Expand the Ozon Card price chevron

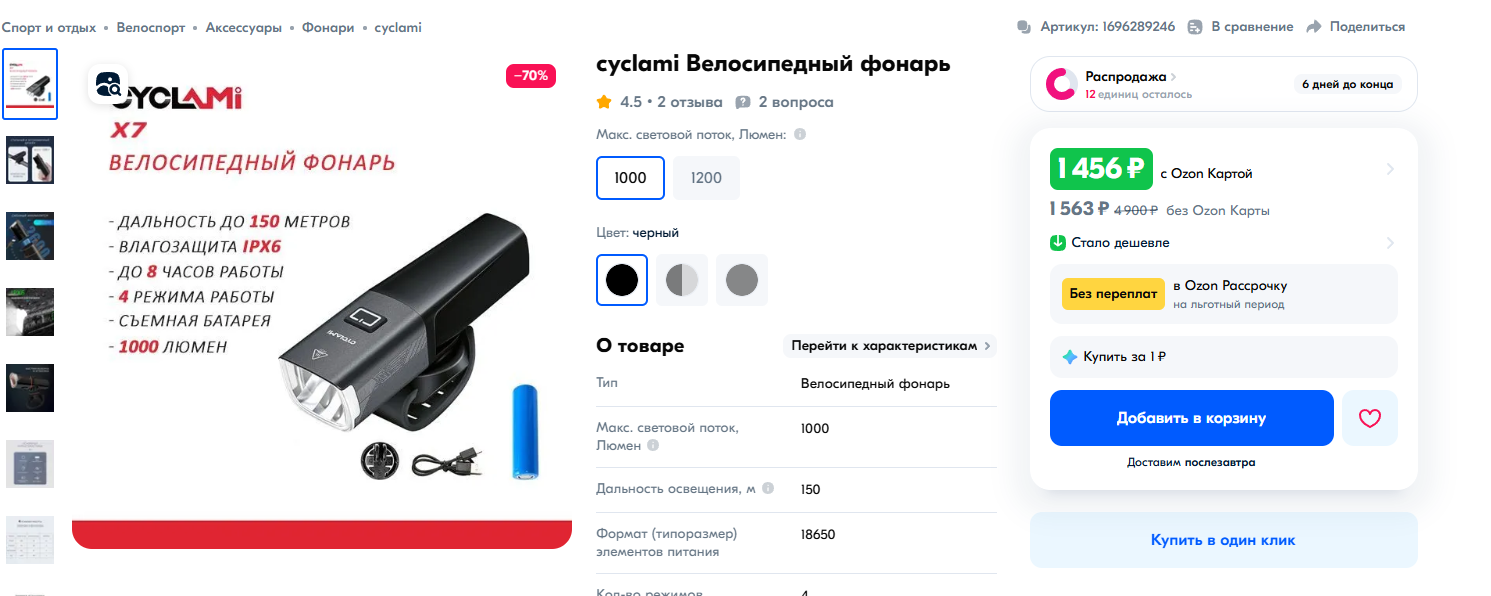coord(1390,169)
